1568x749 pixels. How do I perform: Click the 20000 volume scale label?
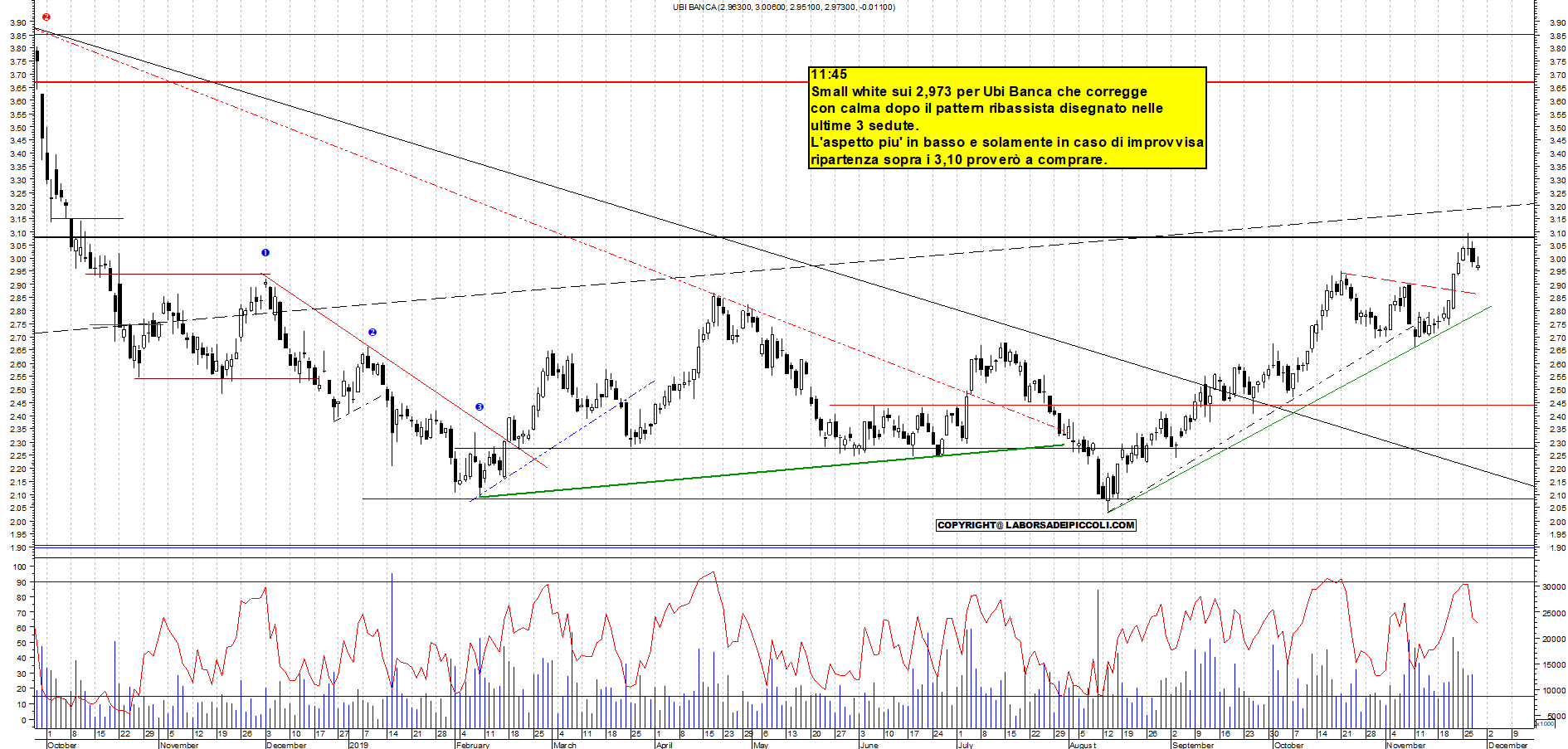[1554, 639]
